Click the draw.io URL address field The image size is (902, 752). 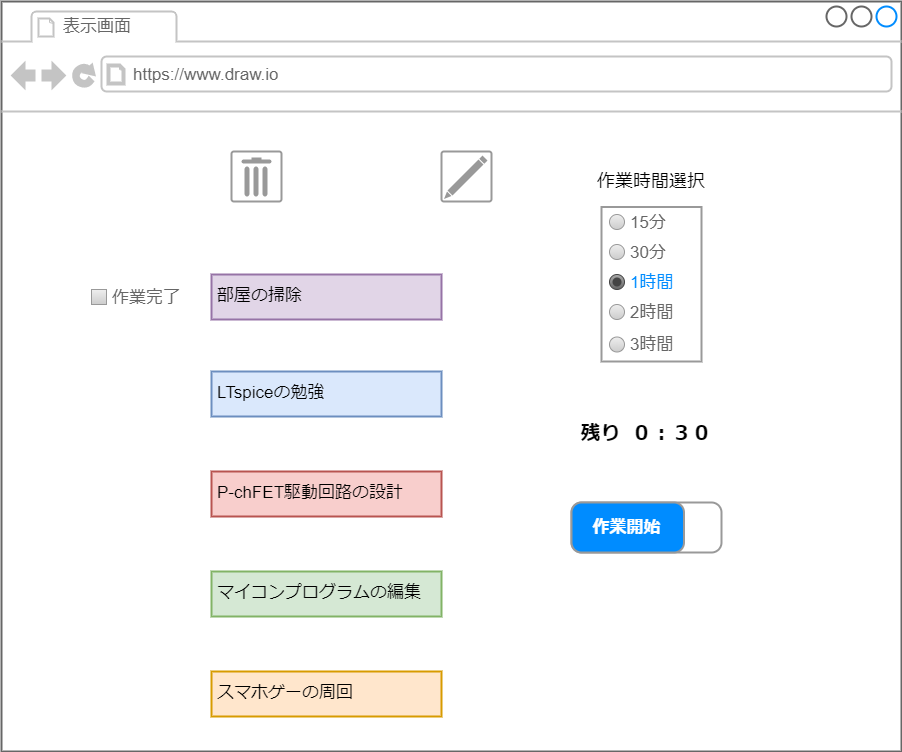coord(496,74)
